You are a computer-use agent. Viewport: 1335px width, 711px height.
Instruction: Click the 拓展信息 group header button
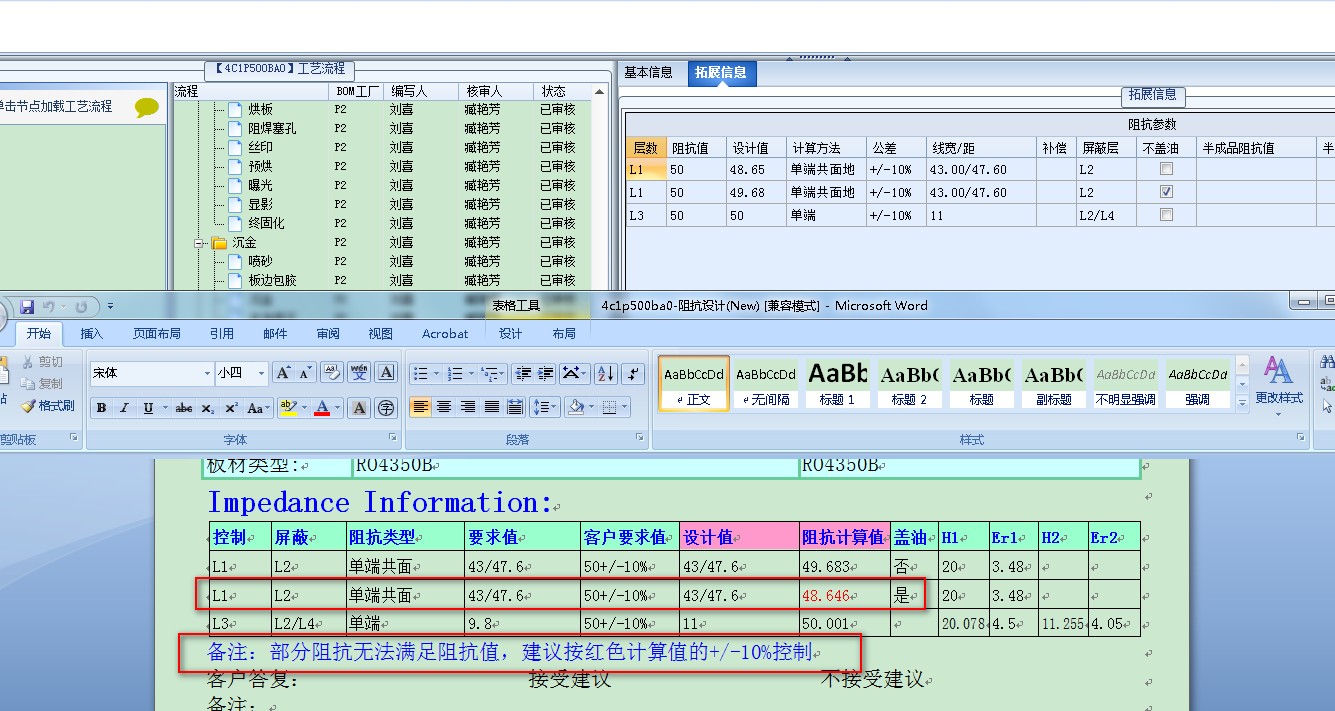pos(1152,96)
